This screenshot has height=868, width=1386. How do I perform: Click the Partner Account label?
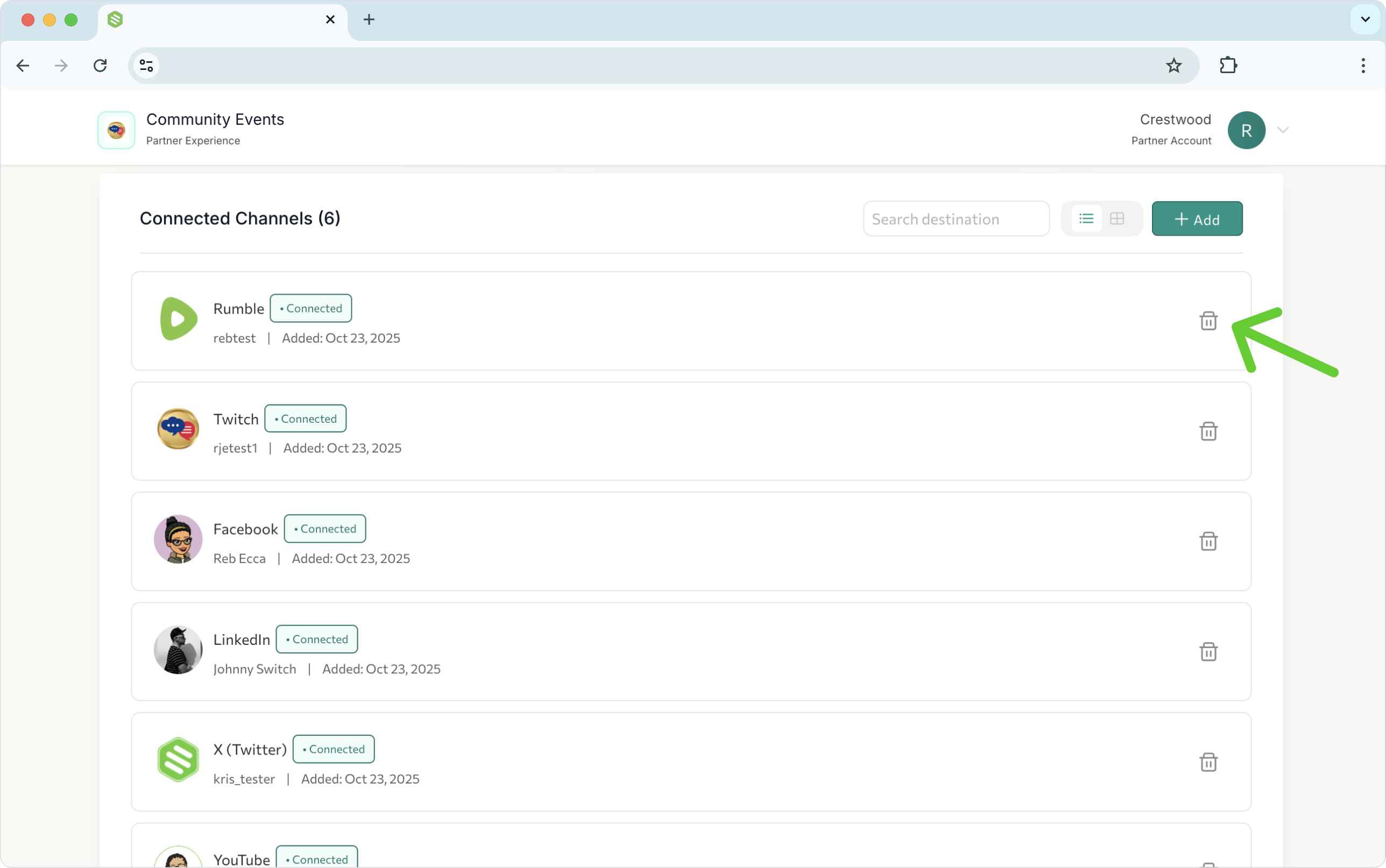(x=1171, y=141)
